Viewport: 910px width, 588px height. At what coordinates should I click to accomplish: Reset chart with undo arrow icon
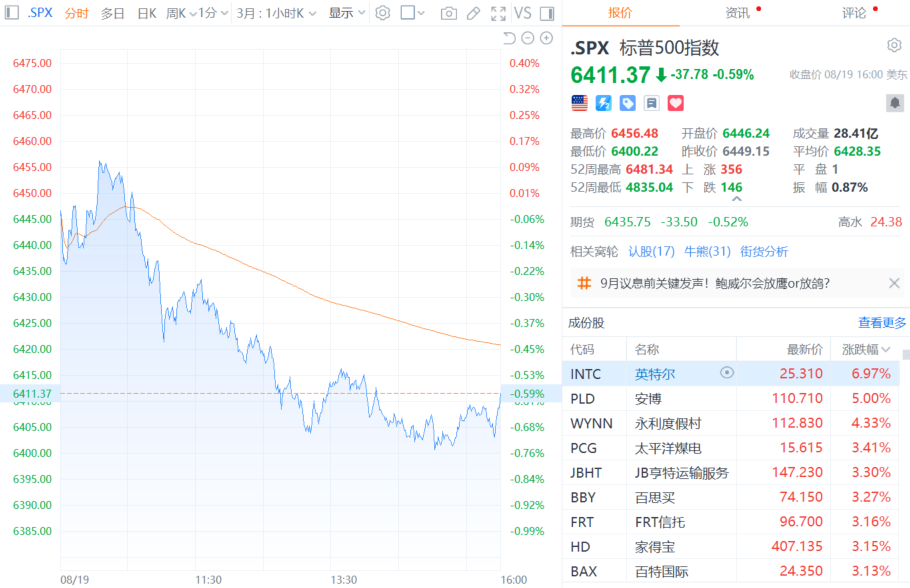click(x=509, y=38)
